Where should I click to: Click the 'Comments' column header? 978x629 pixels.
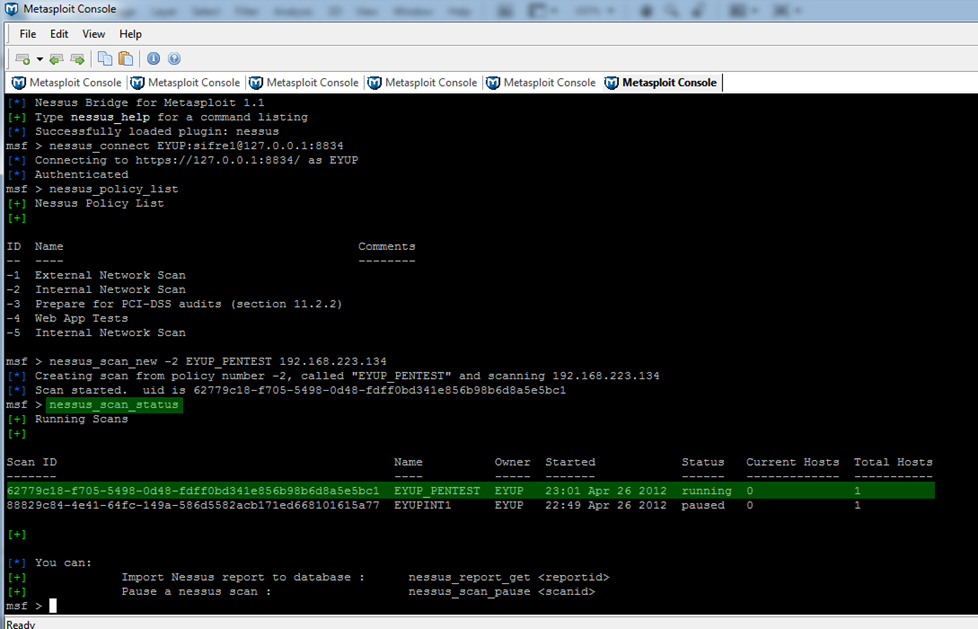[x=387, y=246]
